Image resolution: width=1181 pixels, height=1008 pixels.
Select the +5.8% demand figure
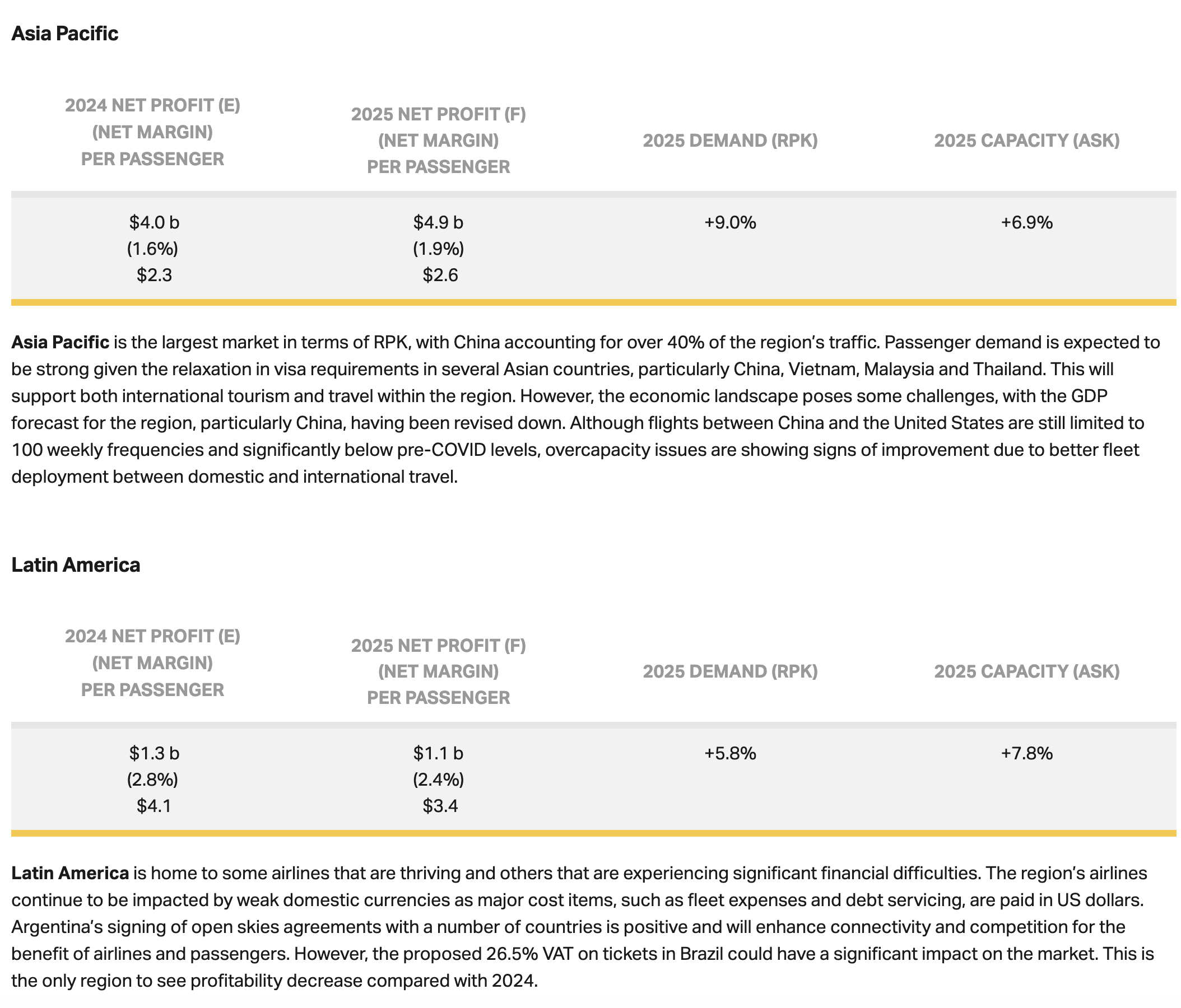point(729,753)
